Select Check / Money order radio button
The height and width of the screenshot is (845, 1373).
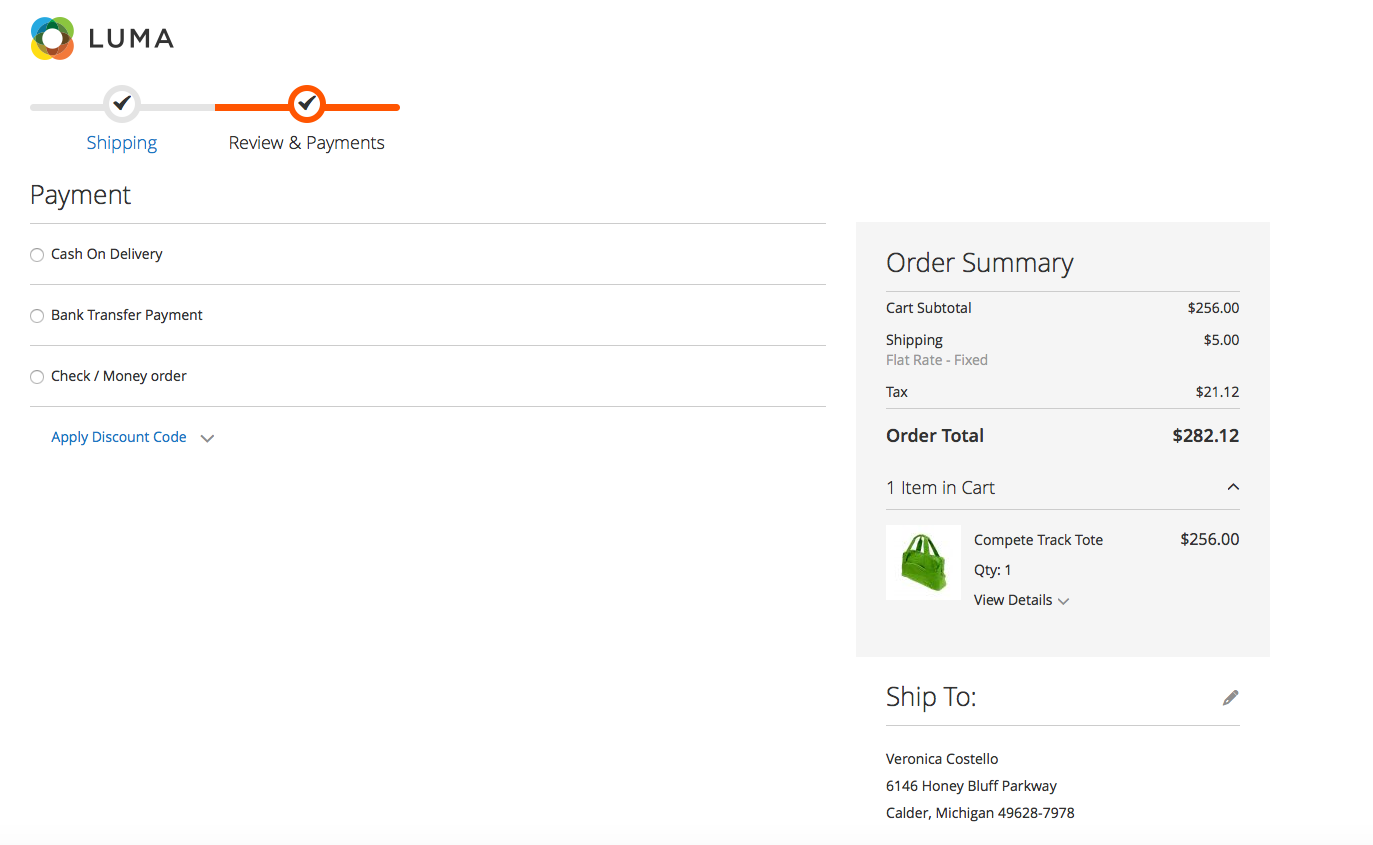37,377
